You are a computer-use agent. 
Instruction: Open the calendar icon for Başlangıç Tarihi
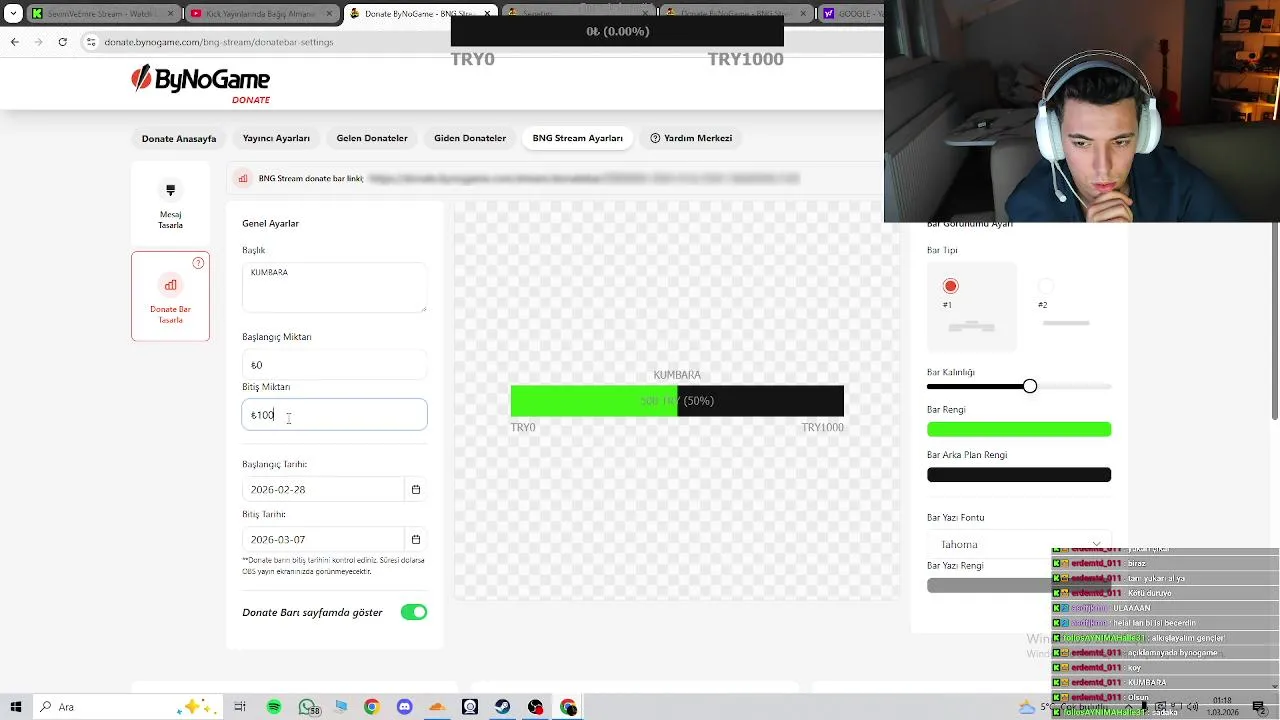tap(416, 489)
